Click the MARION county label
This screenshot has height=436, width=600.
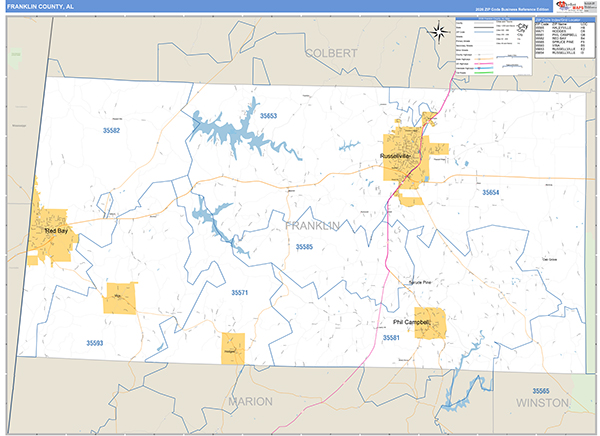pos(251,402)
